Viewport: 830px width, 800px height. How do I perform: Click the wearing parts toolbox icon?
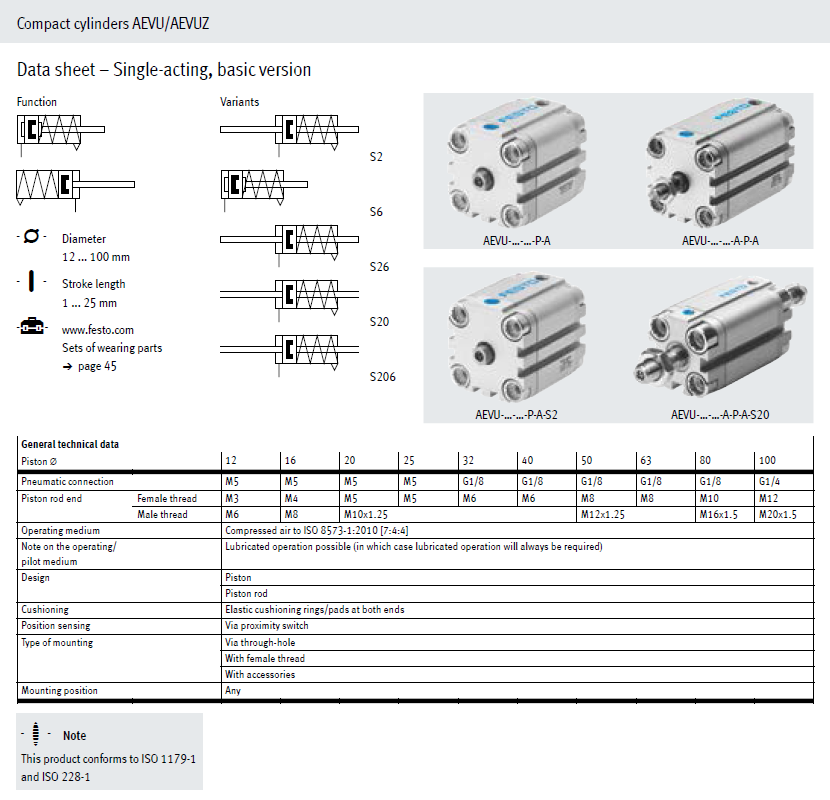32,326
